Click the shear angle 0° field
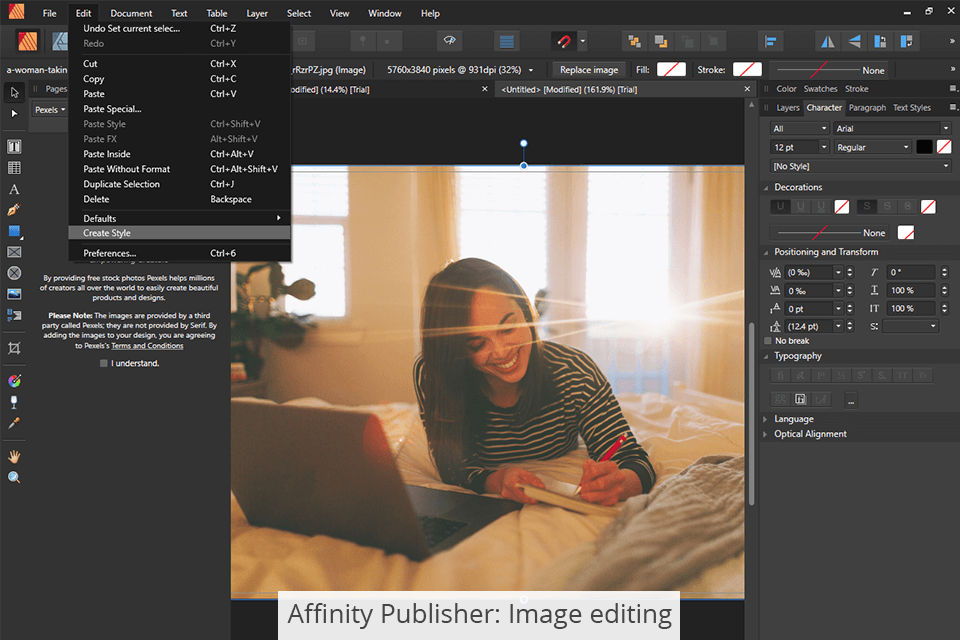This screenshot has width=960, height=640. (911, 273)
